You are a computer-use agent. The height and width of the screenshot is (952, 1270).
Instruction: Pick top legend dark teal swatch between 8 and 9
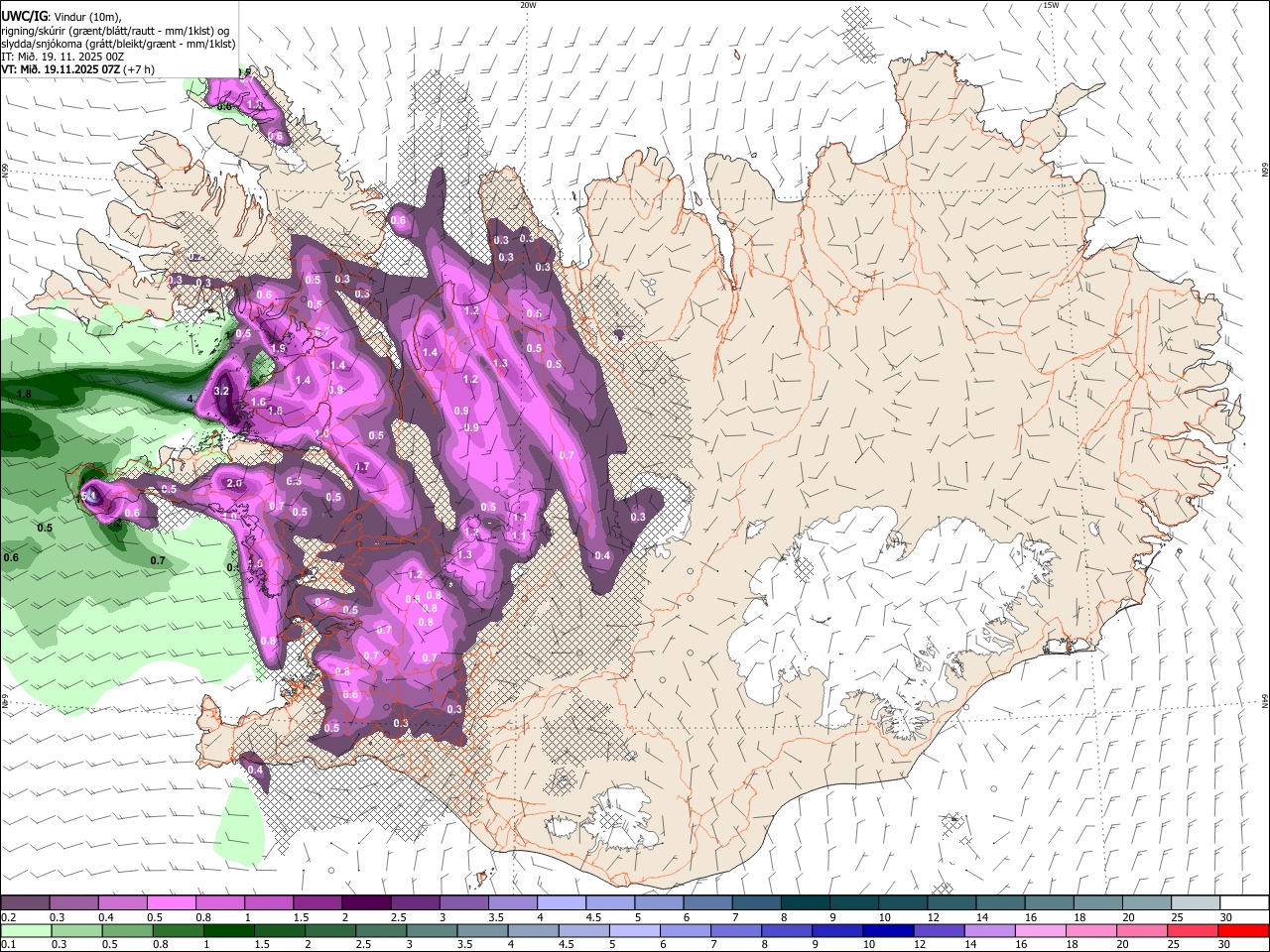pos(806,903)
